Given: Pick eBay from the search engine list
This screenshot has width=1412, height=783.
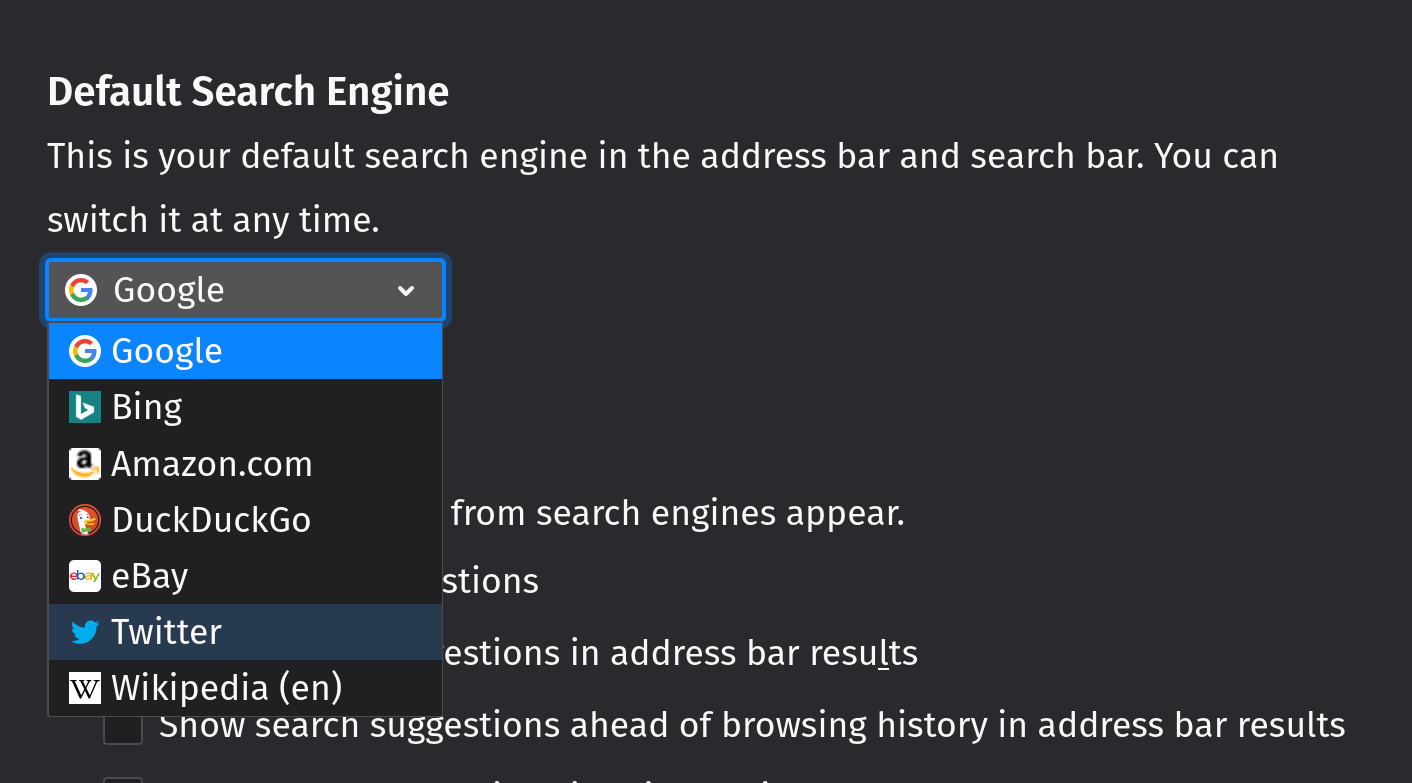Looking at the screenshot, I should pos(150,576).
